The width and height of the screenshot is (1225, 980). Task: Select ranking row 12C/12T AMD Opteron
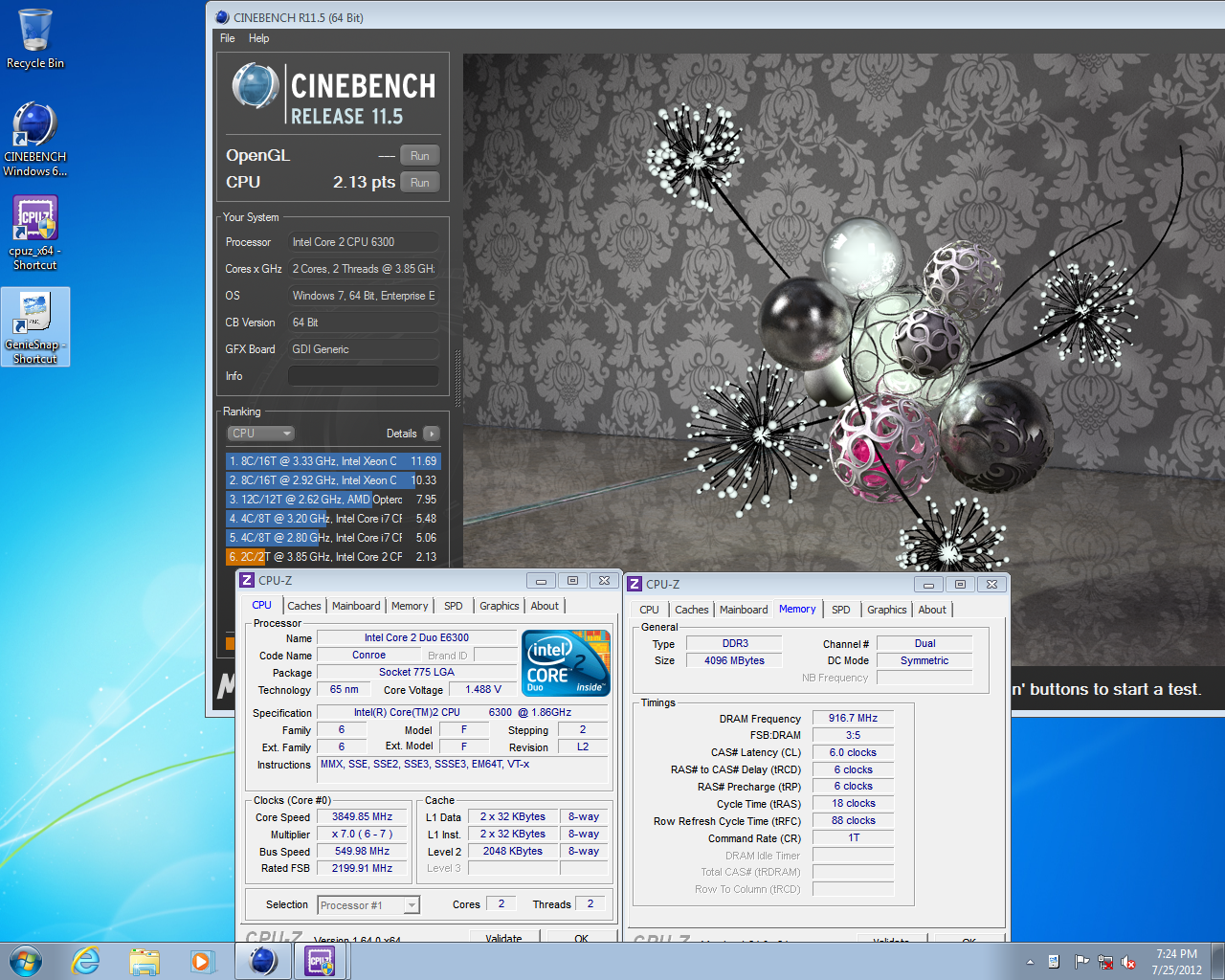333,500
